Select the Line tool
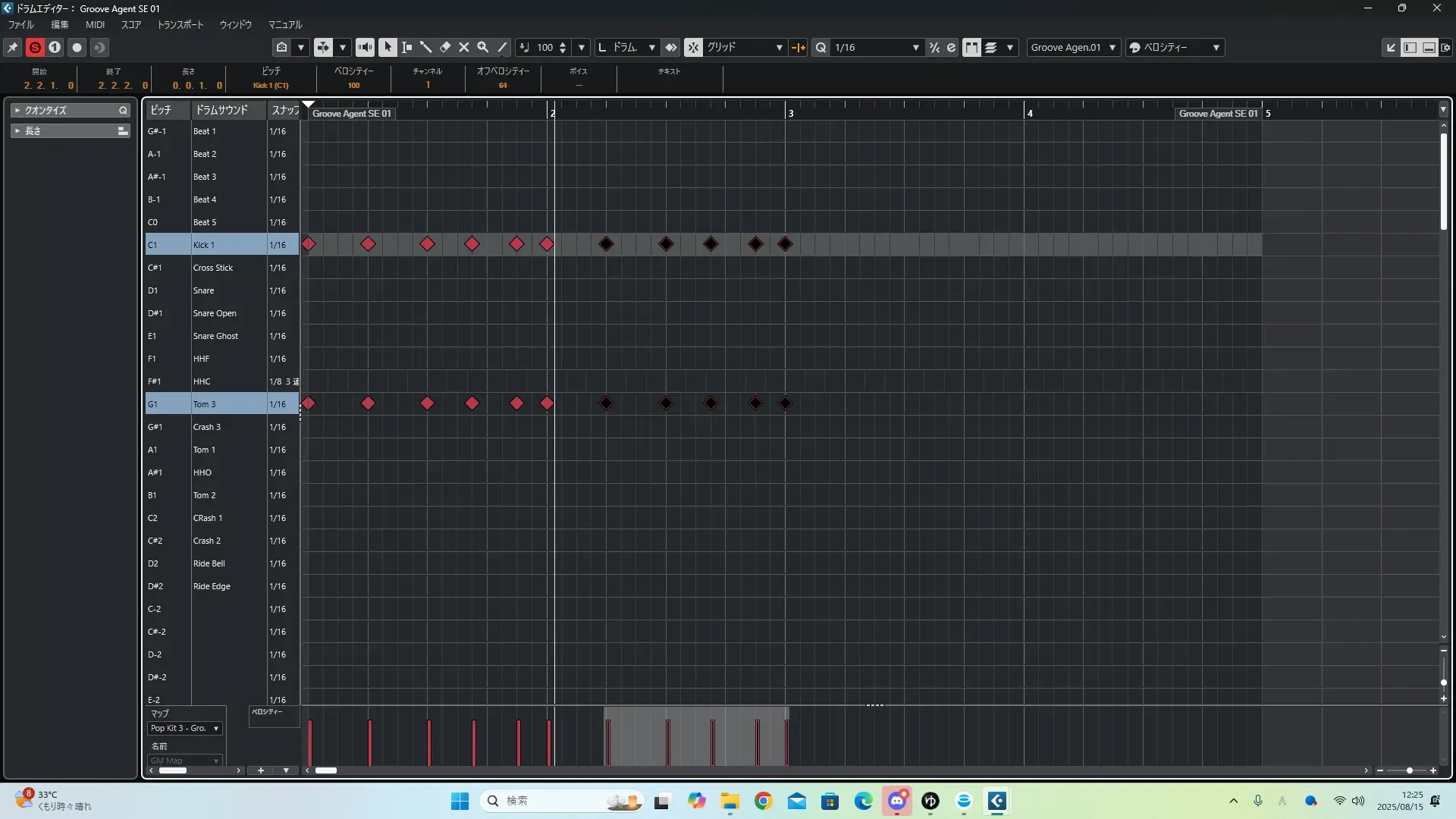Screen dimensions: 1456x819 tap(502, 47)
